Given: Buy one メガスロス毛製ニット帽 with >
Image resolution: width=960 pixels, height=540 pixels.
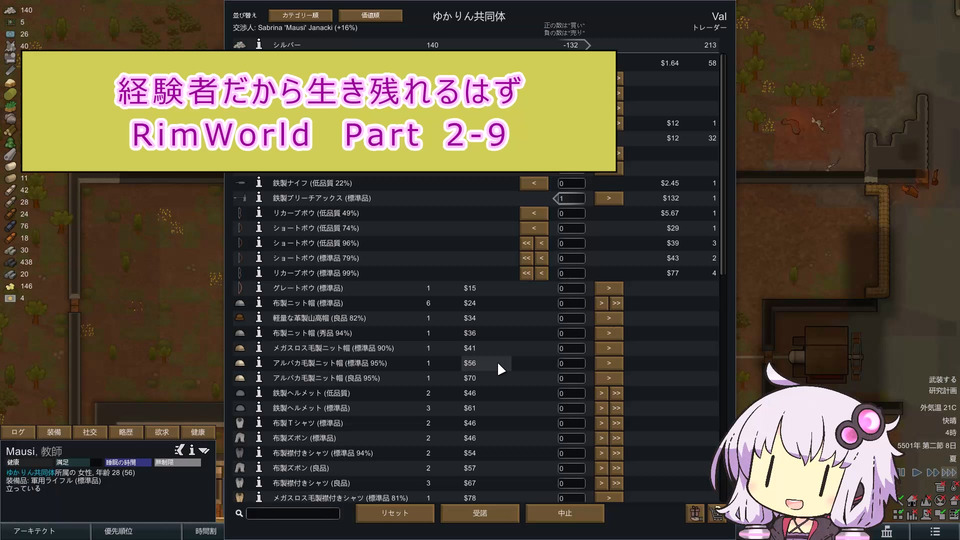Looking at the screenshot, I should click(x=609, y=348).
